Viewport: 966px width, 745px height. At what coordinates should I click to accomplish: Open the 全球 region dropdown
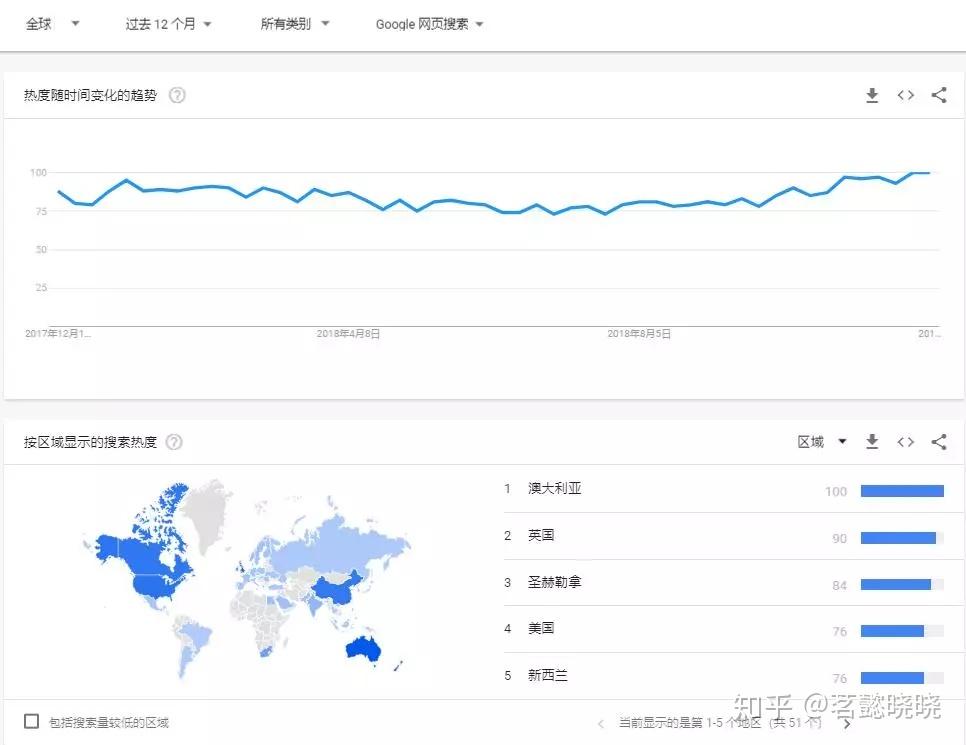pos(52,24)
